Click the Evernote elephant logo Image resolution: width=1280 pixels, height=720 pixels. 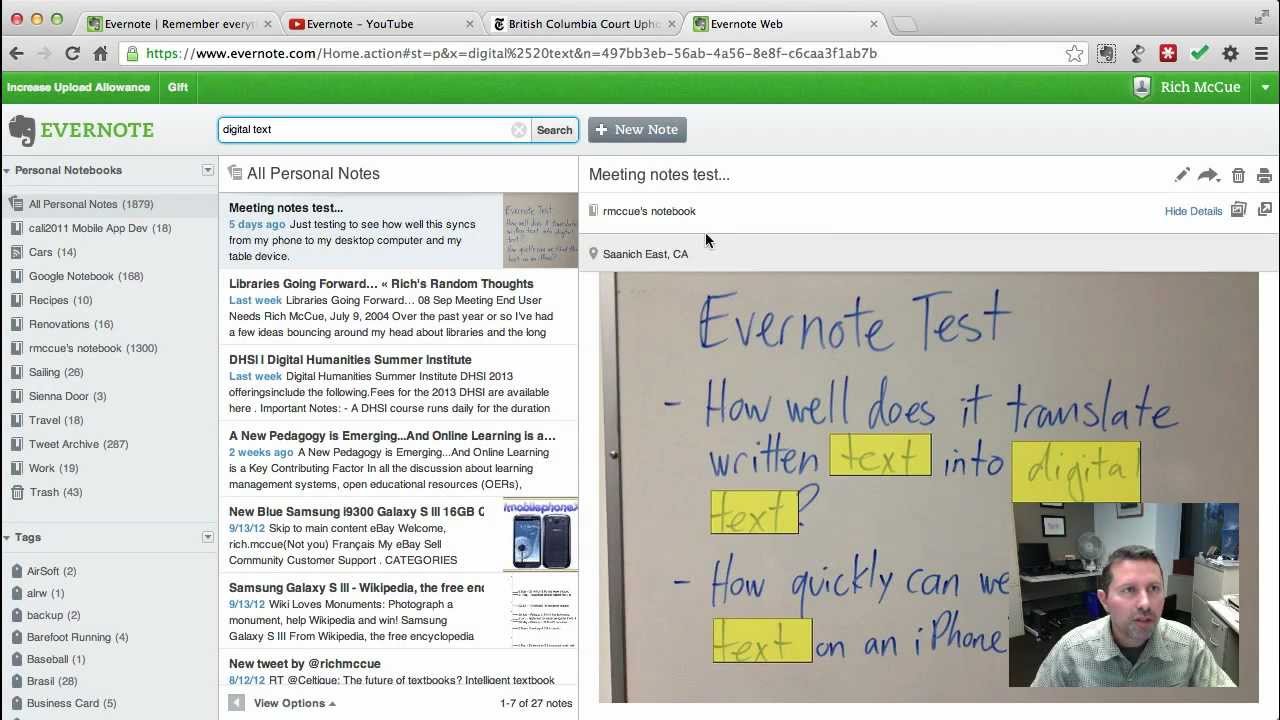(x=22, y=130)
